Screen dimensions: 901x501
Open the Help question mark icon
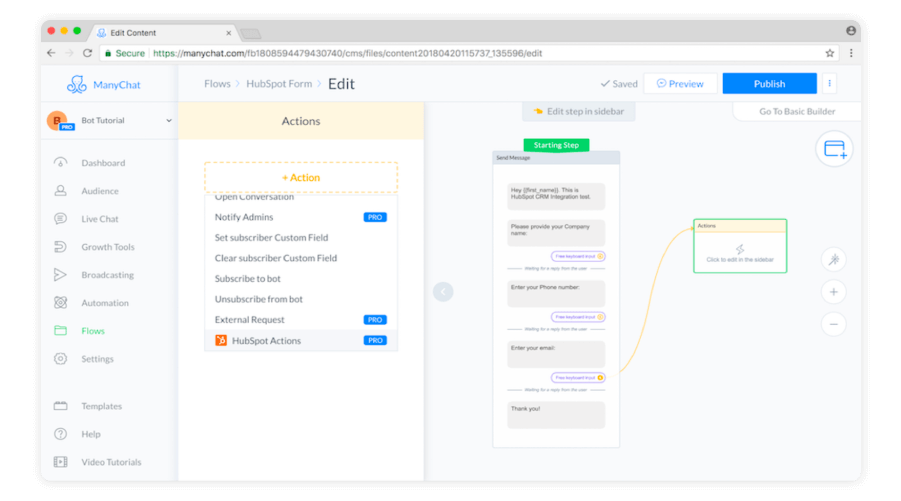[60, 434]
